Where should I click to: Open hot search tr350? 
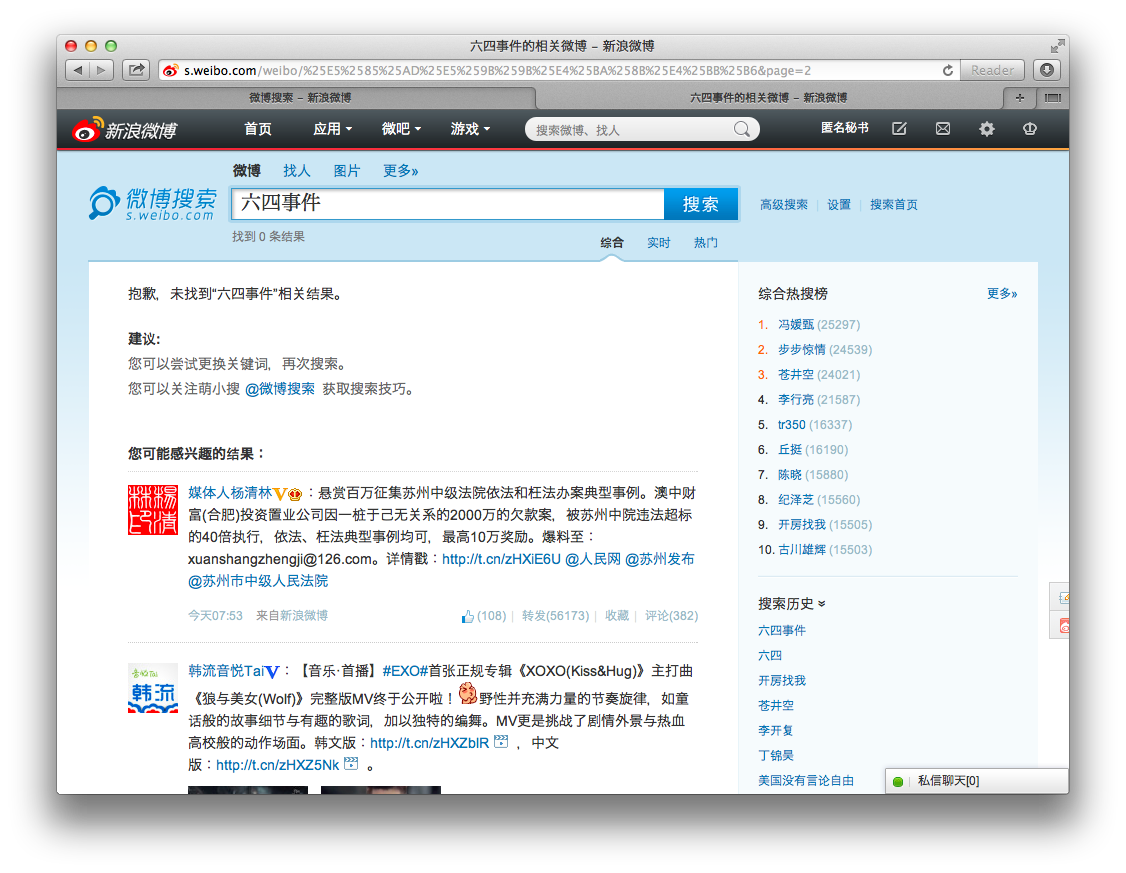click(791, 425)
